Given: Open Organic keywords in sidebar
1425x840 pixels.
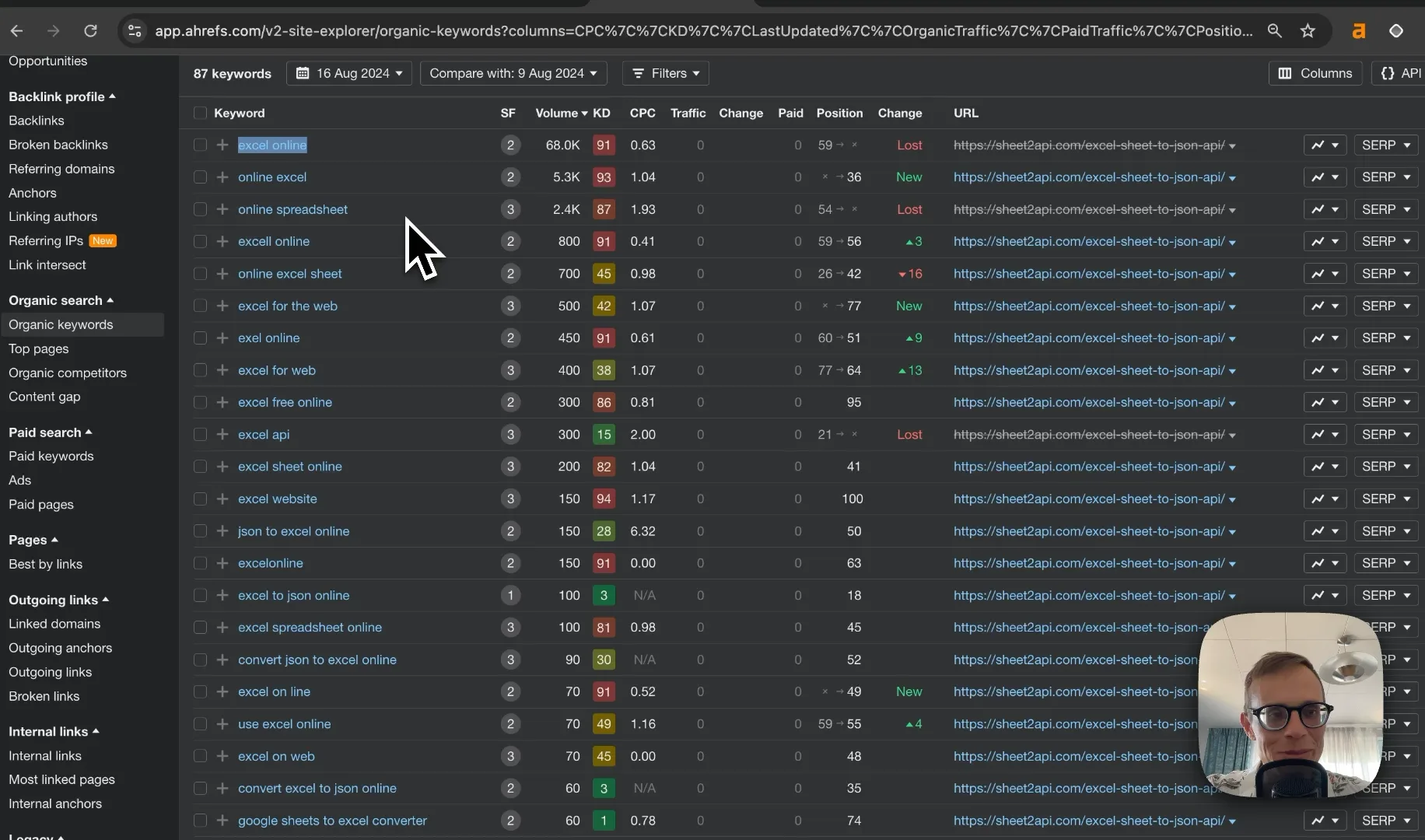Looking at the screenshot, I should (x=61, y=324).
